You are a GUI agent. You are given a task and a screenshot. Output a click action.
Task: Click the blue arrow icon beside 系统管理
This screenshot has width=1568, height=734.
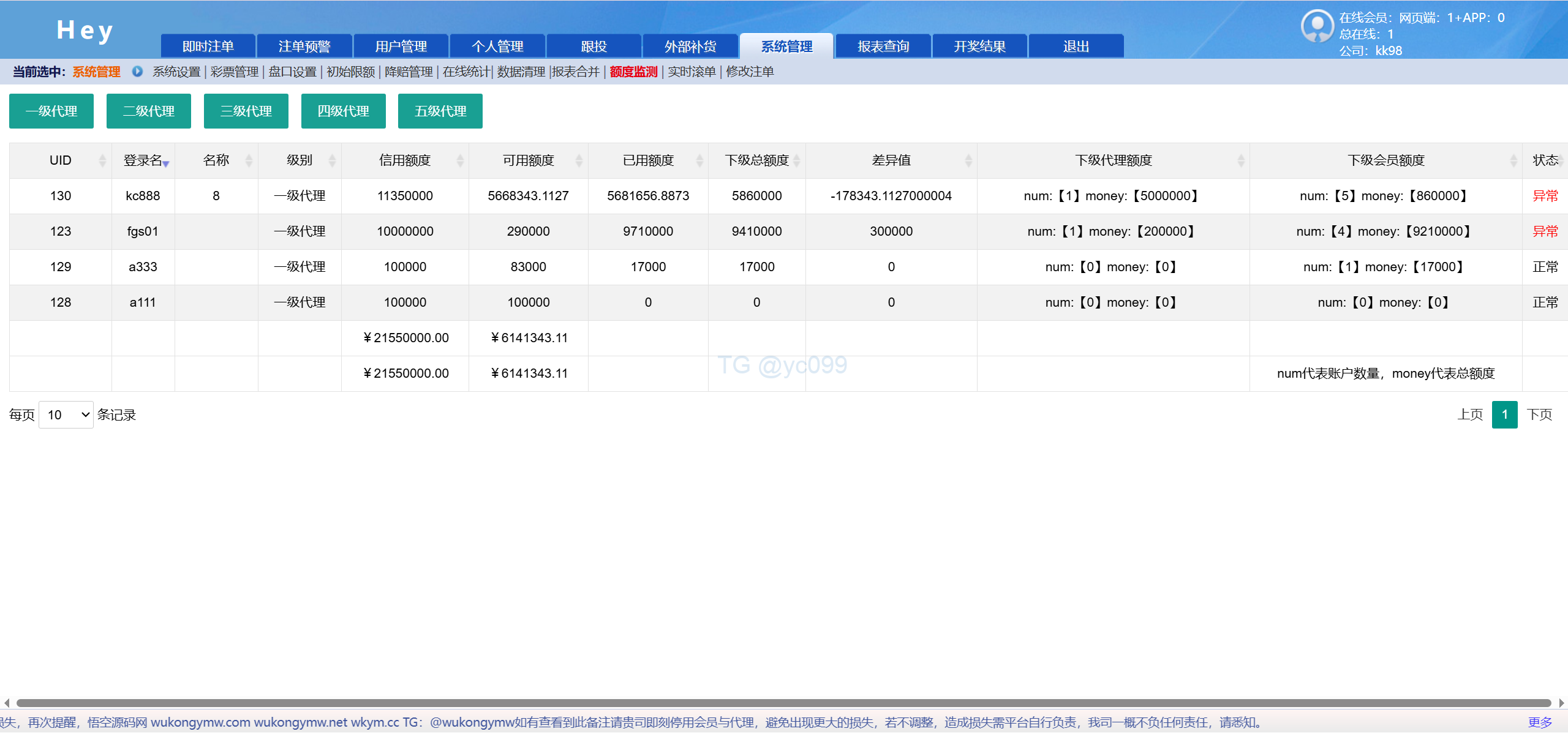click(x=137, y=72)
